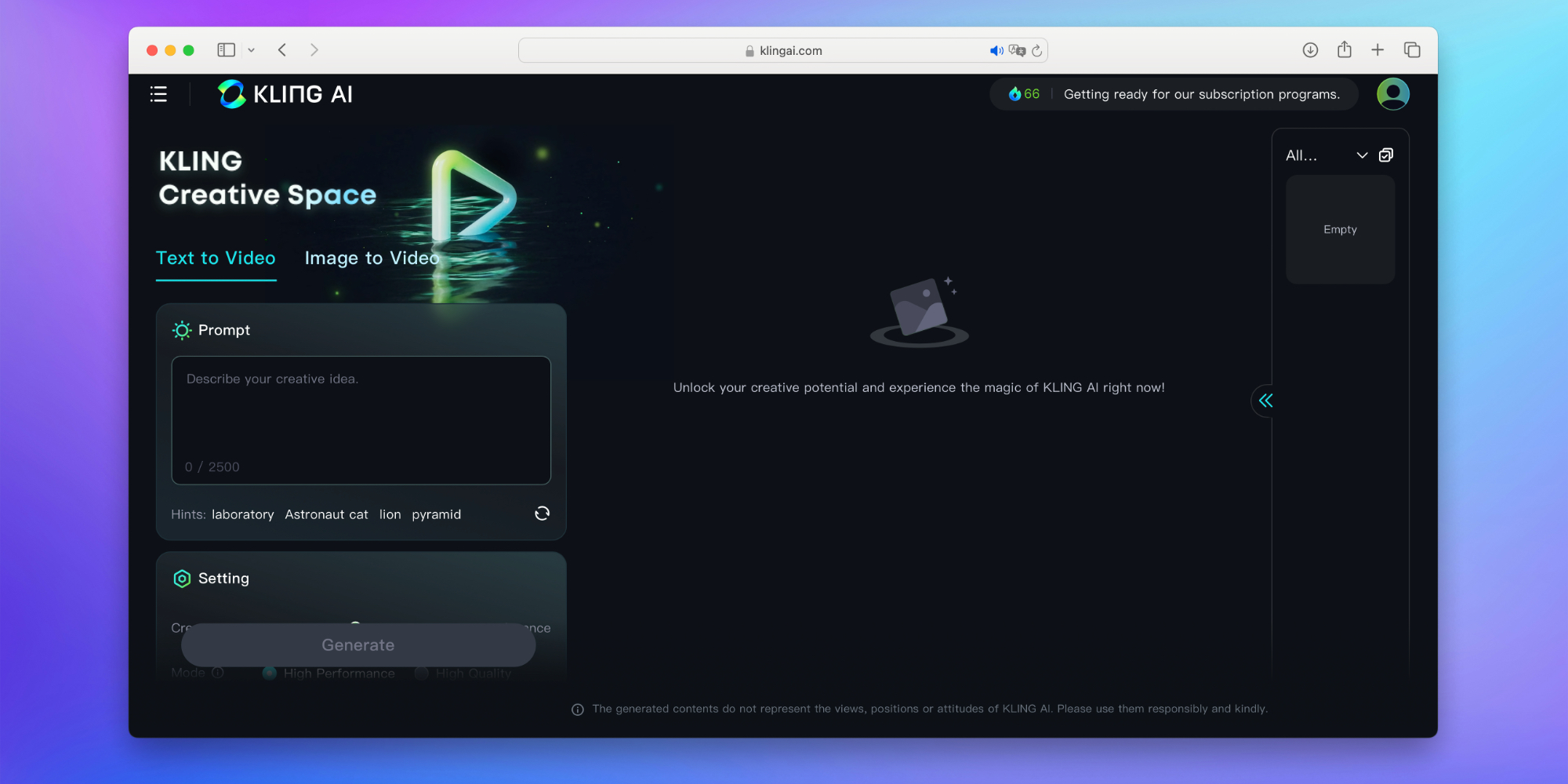The height and width of the screenshot is (784, 1568).
Task: Insert the Astronaut cat hint
Action: (326, 514)
